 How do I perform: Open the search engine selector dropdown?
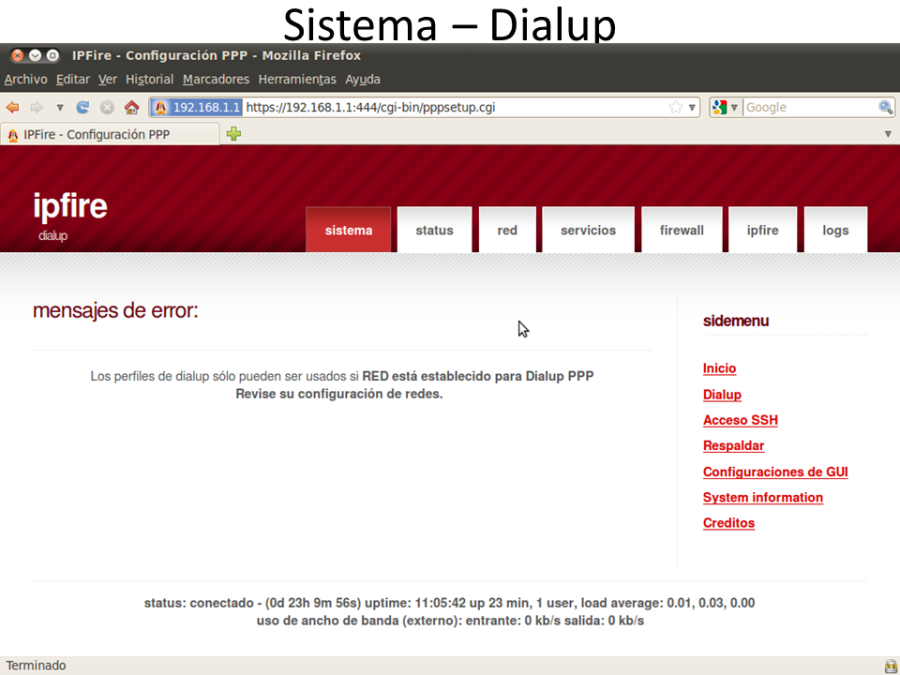pyautogui.click(x=725, y=108)
